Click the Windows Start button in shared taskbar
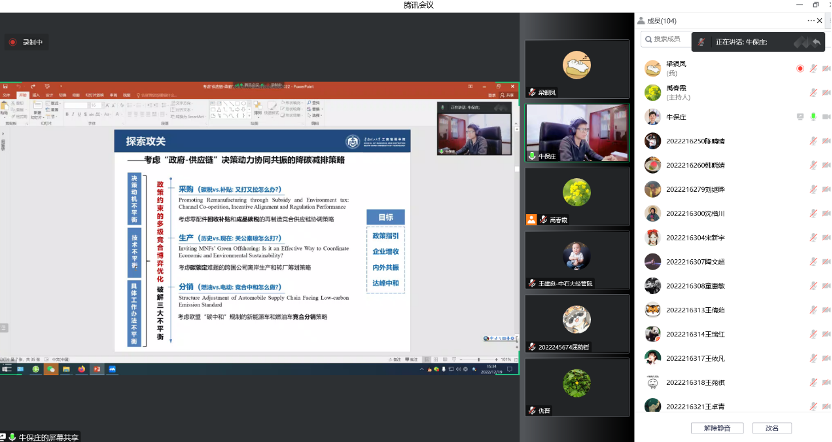832x442 pixels. click(5, 369)
